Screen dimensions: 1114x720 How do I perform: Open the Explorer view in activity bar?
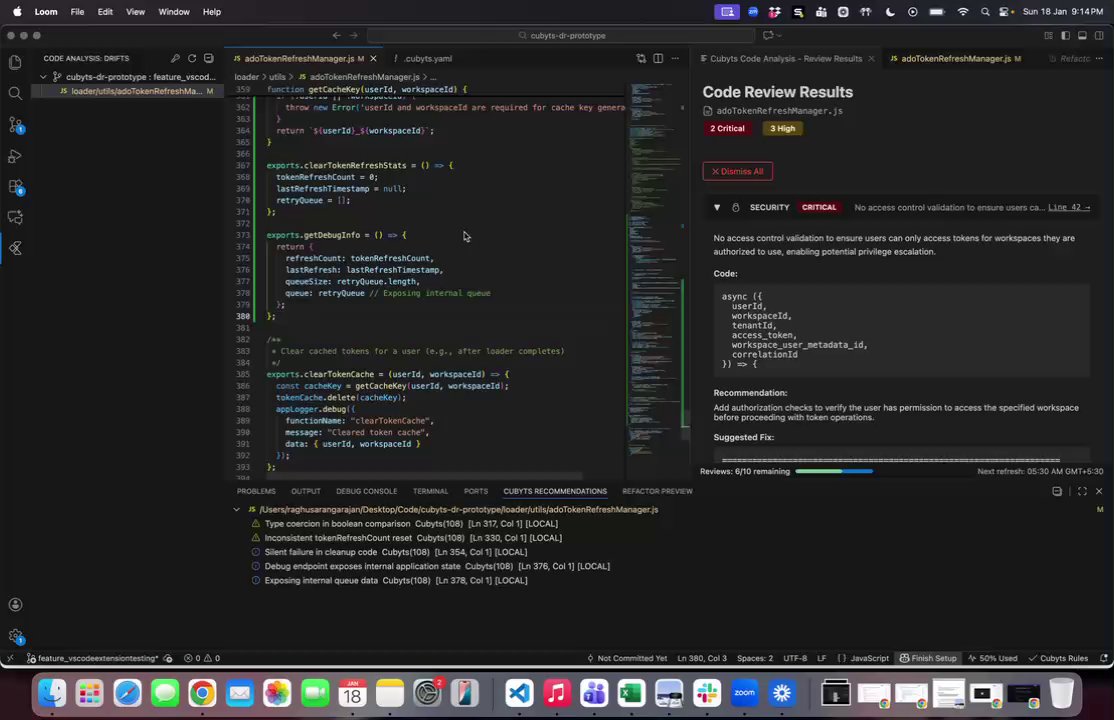coord(15,63)
